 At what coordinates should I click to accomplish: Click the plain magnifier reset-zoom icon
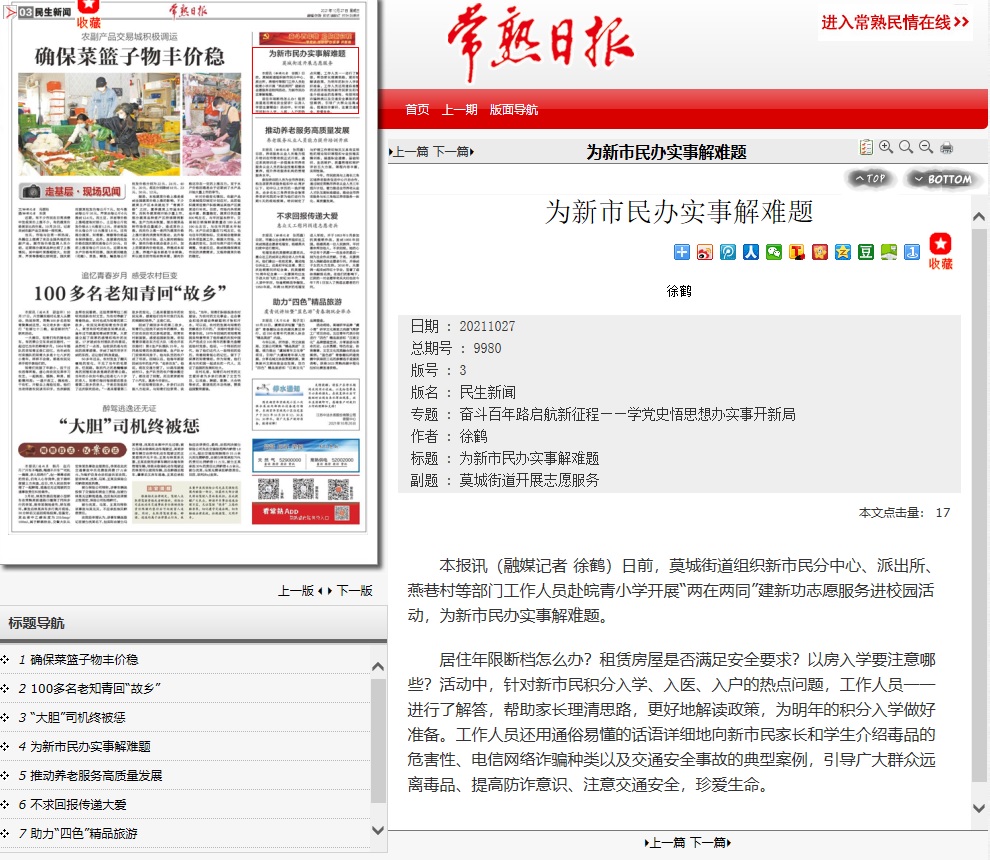pyautogui.click(x=906, y=147)
